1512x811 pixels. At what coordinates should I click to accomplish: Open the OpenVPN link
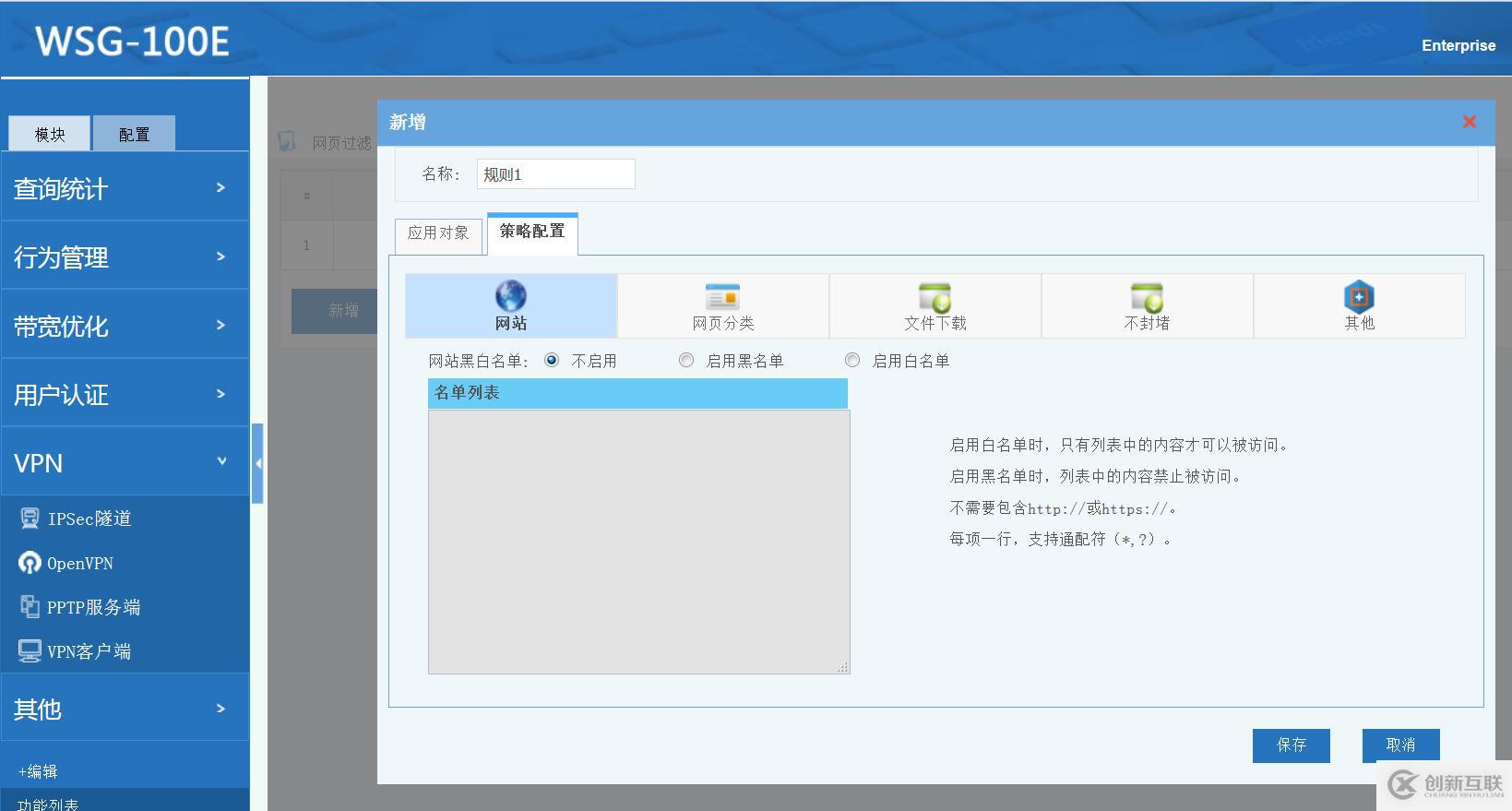click(x=80, y=563)
